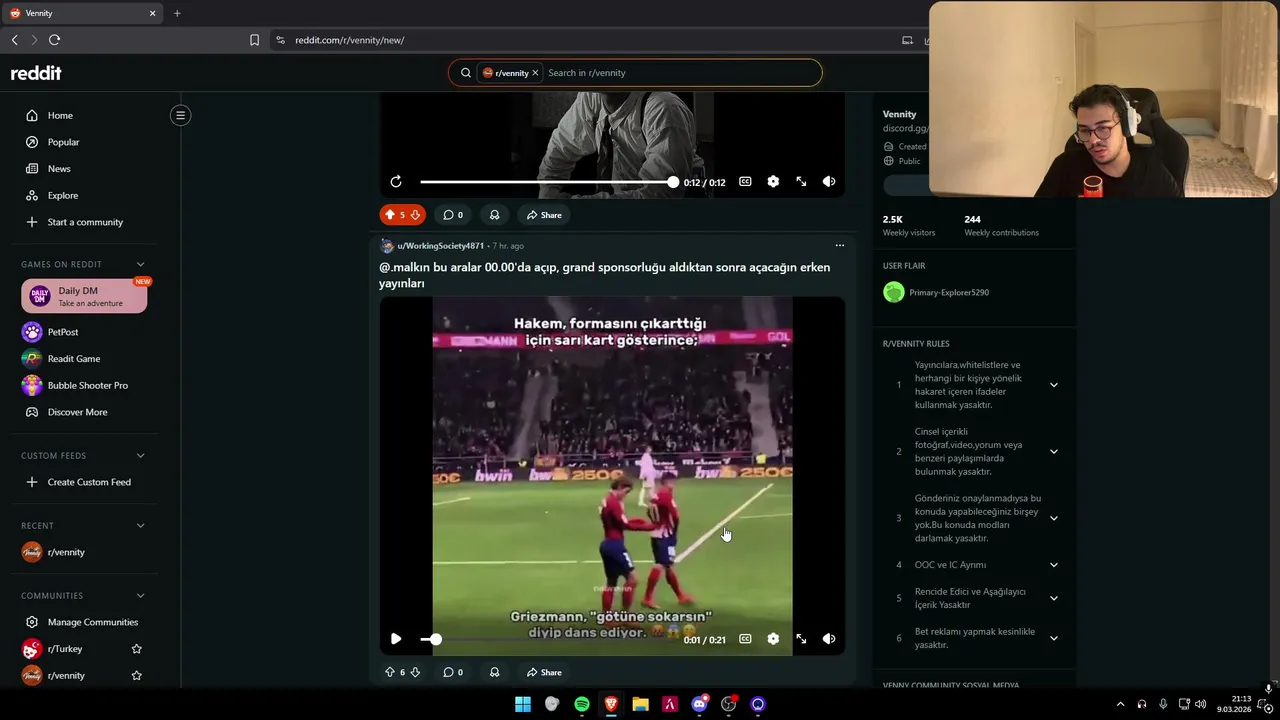Open the Windows Start menu
Viewport: 1280px width, 720px height.
point(523,704)
